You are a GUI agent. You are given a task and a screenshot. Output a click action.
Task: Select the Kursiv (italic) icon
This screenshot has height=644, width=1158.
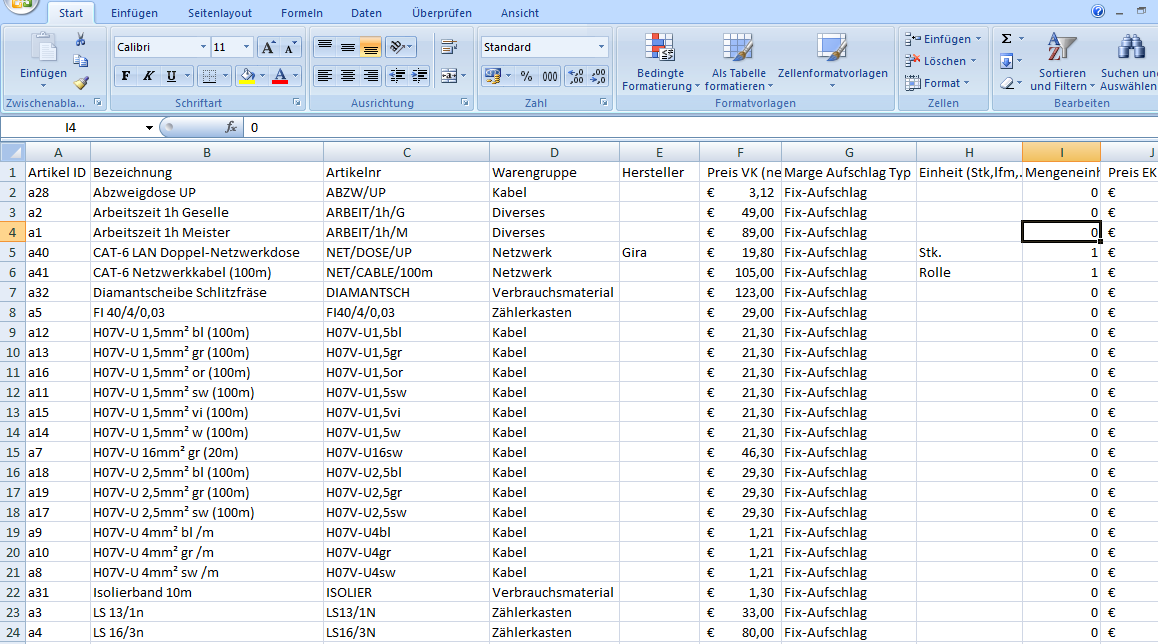pyautogui.click(x=149, y=75)
